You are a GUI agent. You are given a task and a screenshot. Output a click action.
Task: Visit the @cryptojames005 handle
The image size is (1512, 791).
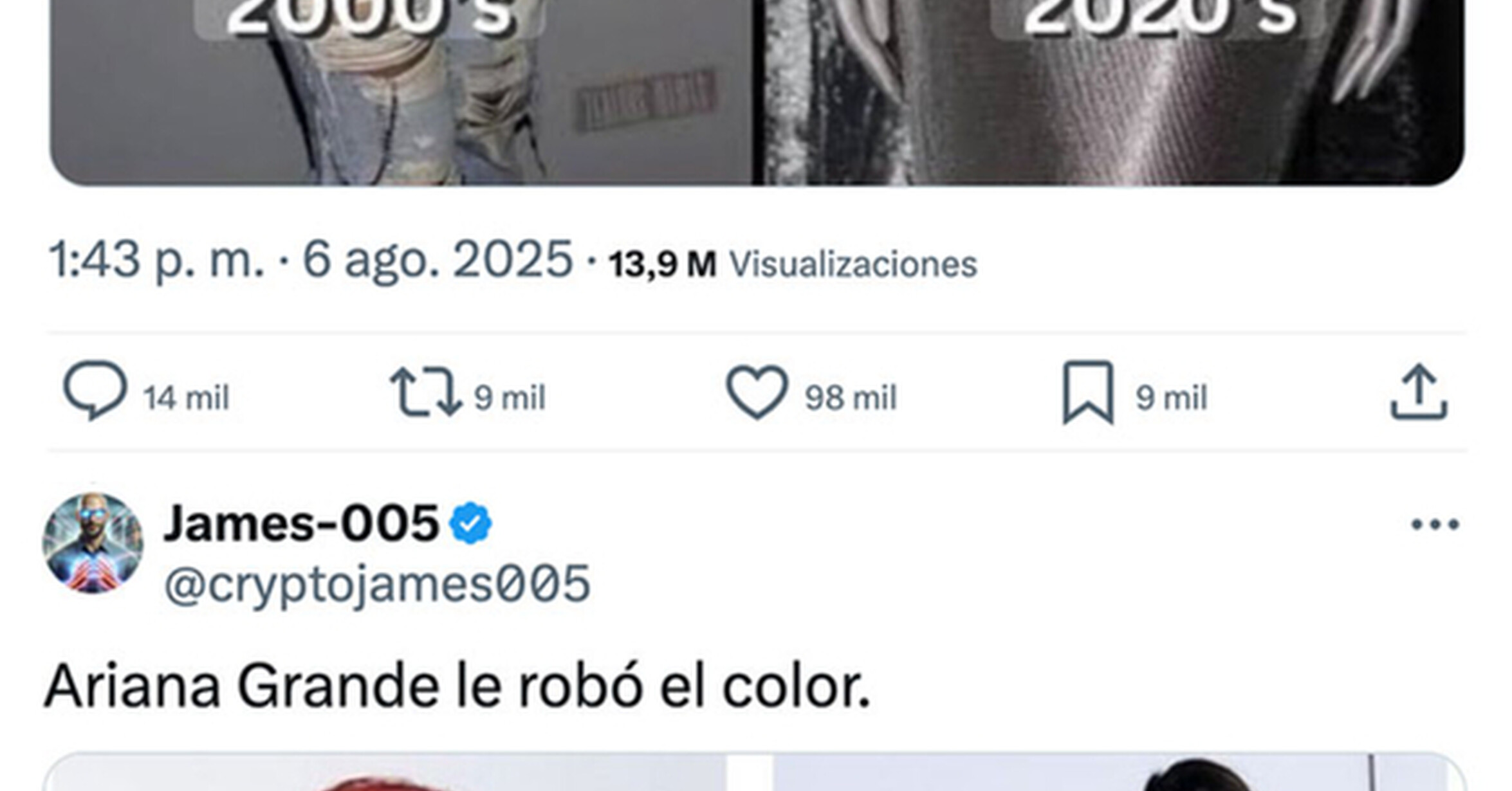tap(377, 584)
